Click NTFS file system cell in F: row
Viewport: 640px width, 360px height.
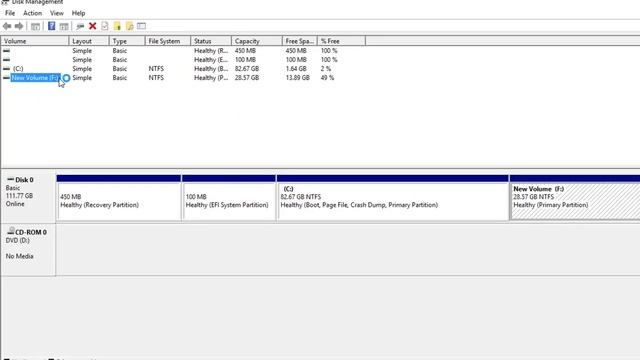click(156, 78)
